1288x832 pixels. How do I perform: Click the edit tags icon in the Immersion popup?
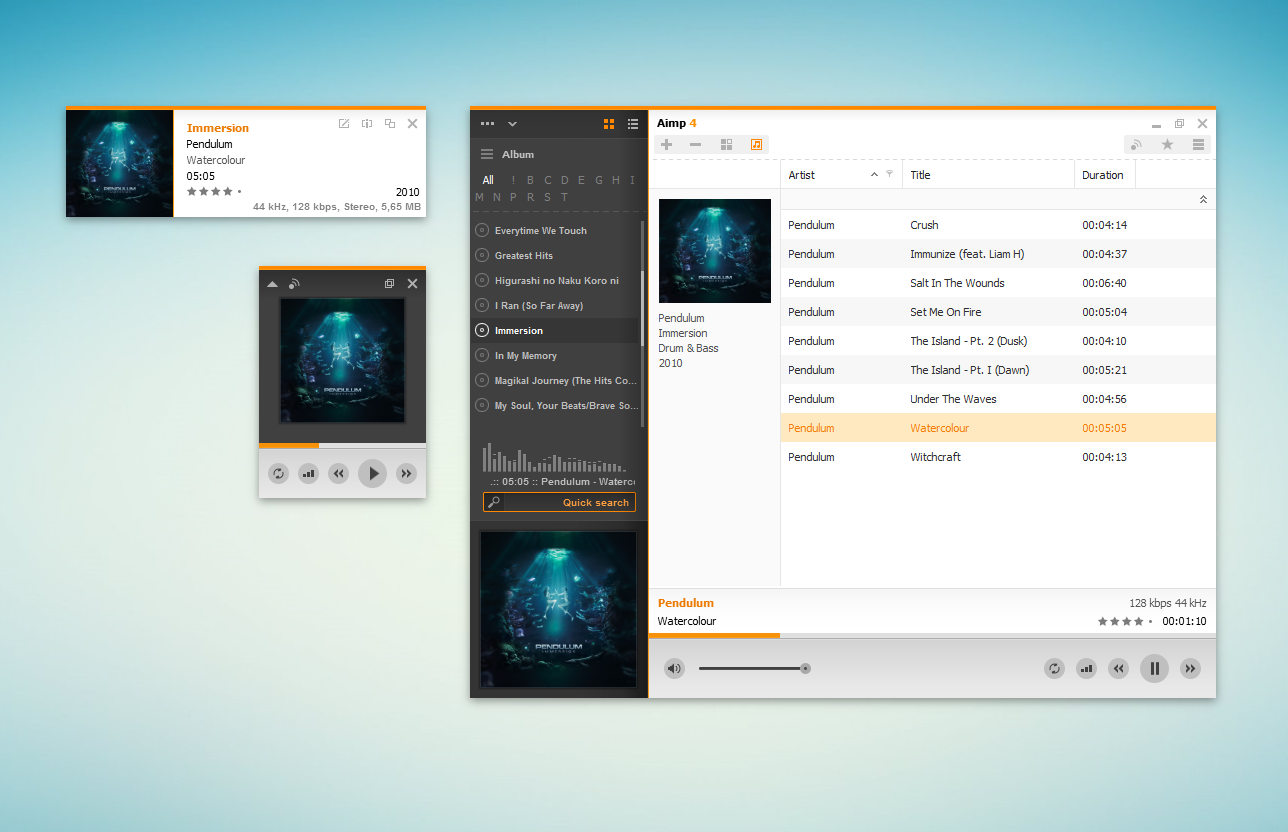click(344, 123)
